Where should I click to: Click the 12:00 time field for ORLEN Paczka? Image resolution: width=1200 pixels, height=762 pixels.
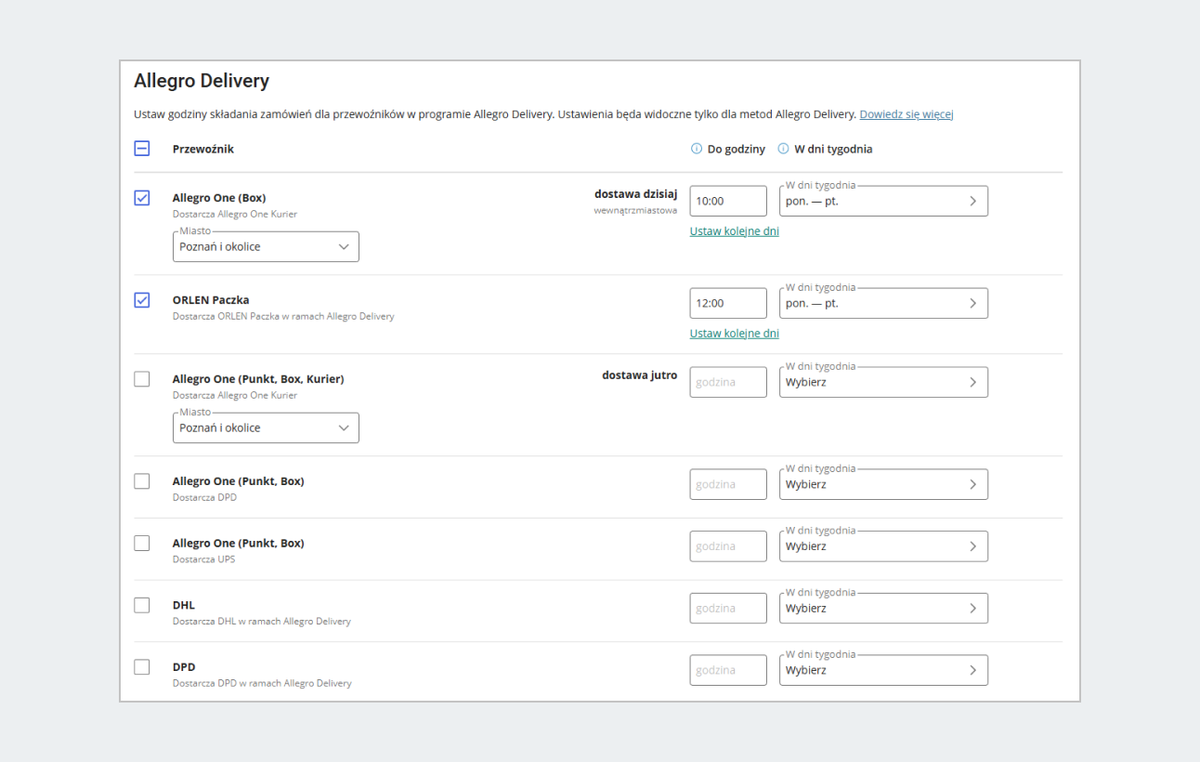pyautogui.click(x=728, y=303)
